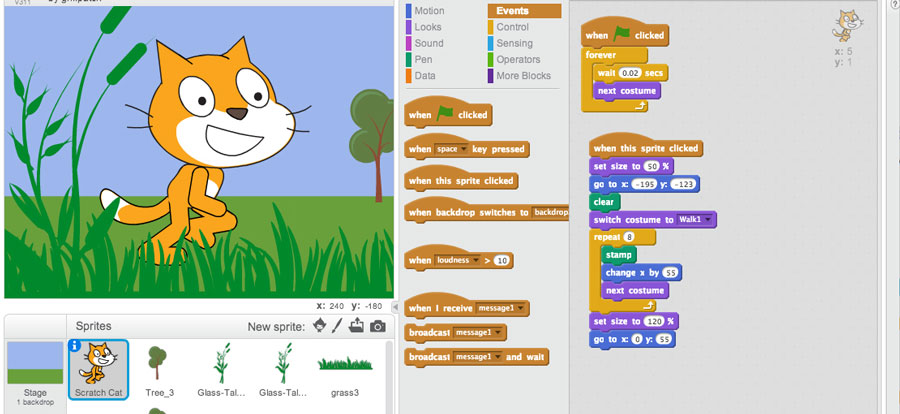Screen dimensions: 900x414
Task: Select the Events block category
Action: [524, 11]
